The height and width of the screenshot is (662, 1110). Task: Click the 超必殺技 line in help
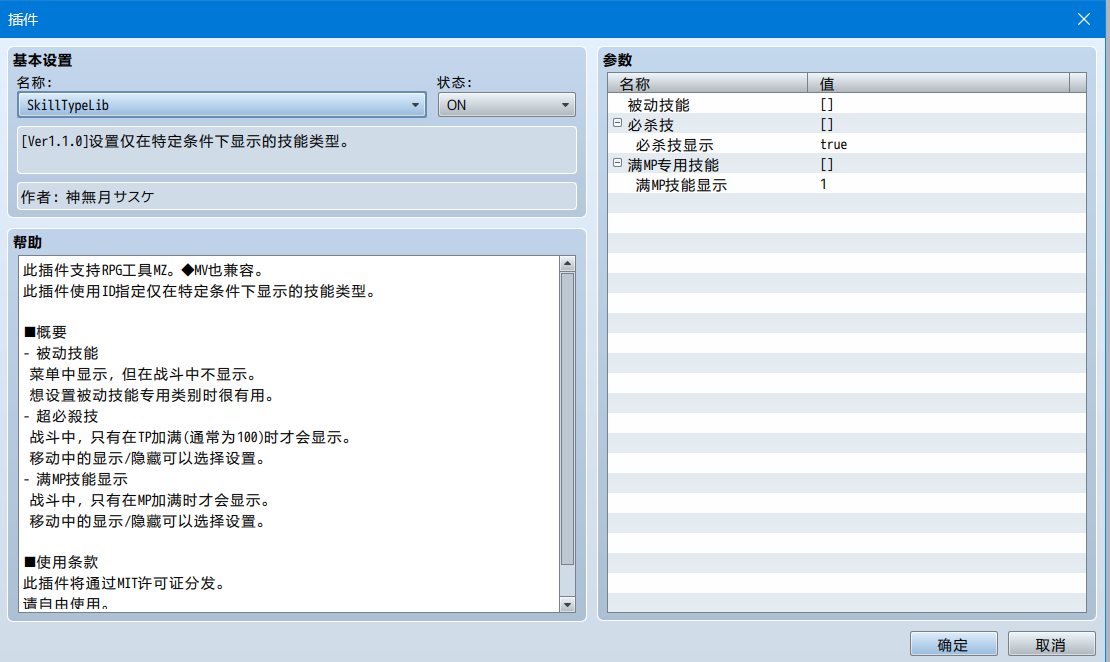[61, 416]
